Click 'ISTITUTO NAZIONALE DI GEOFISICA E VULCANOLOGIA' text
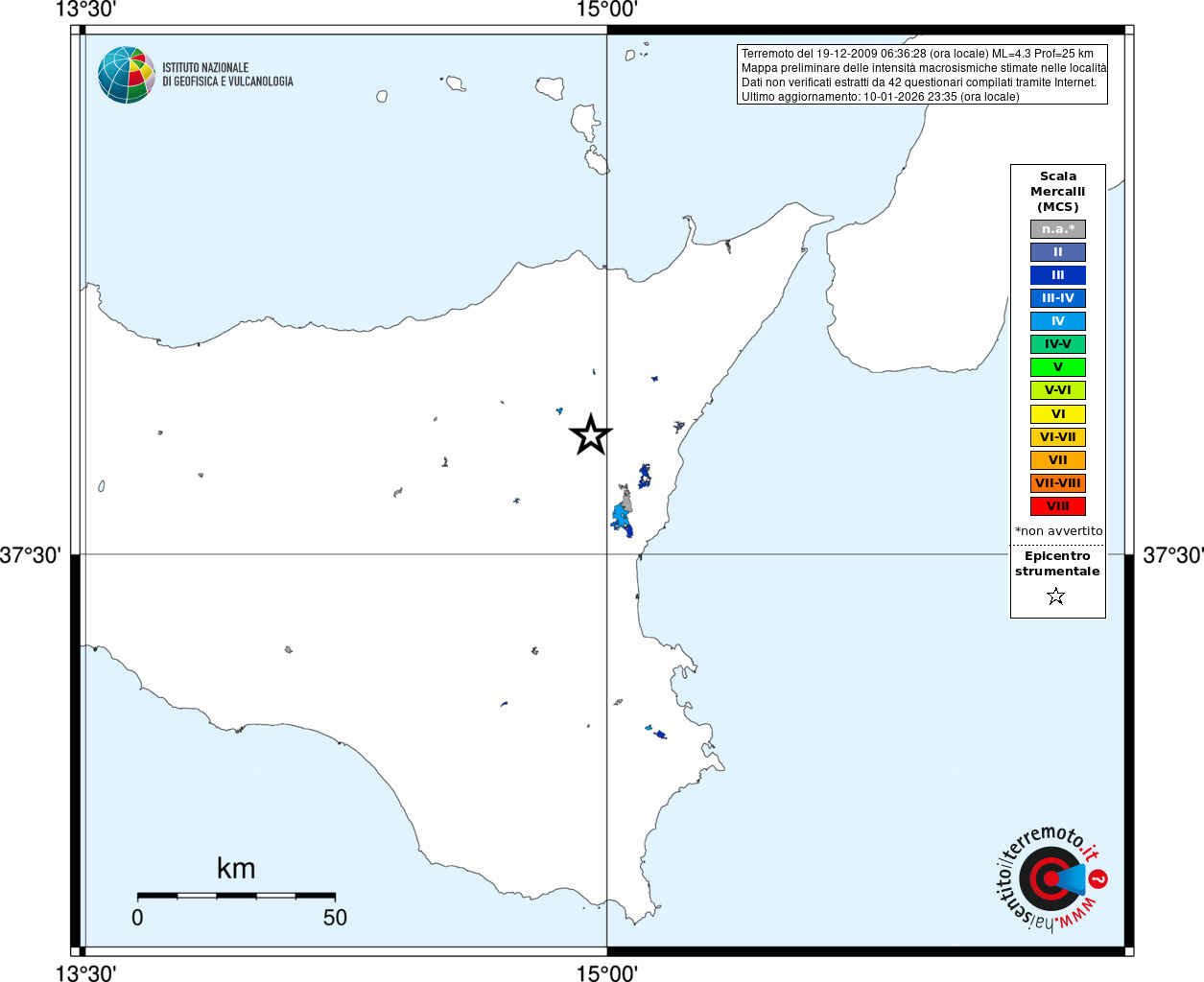Image resolution: width=1204 pixels, height=982 pixels. coord(227,75)
